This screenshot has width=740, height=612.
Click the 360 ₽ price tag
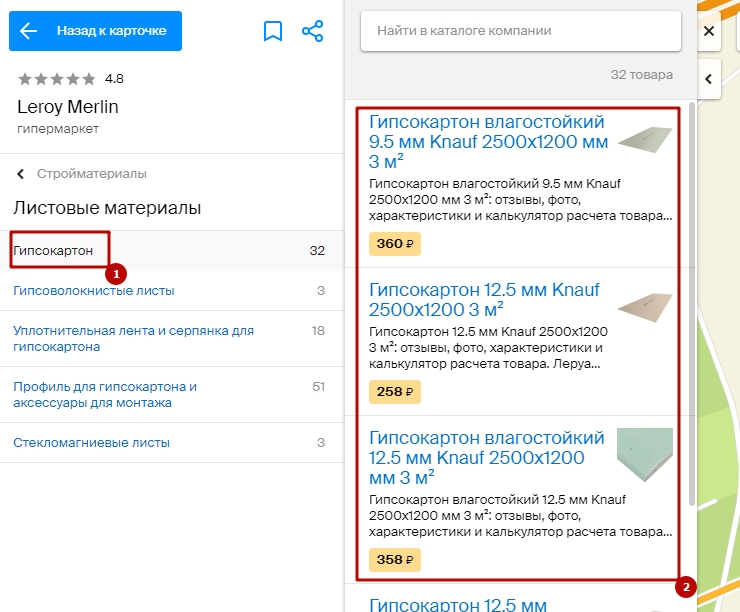click(x=394, y=244)
